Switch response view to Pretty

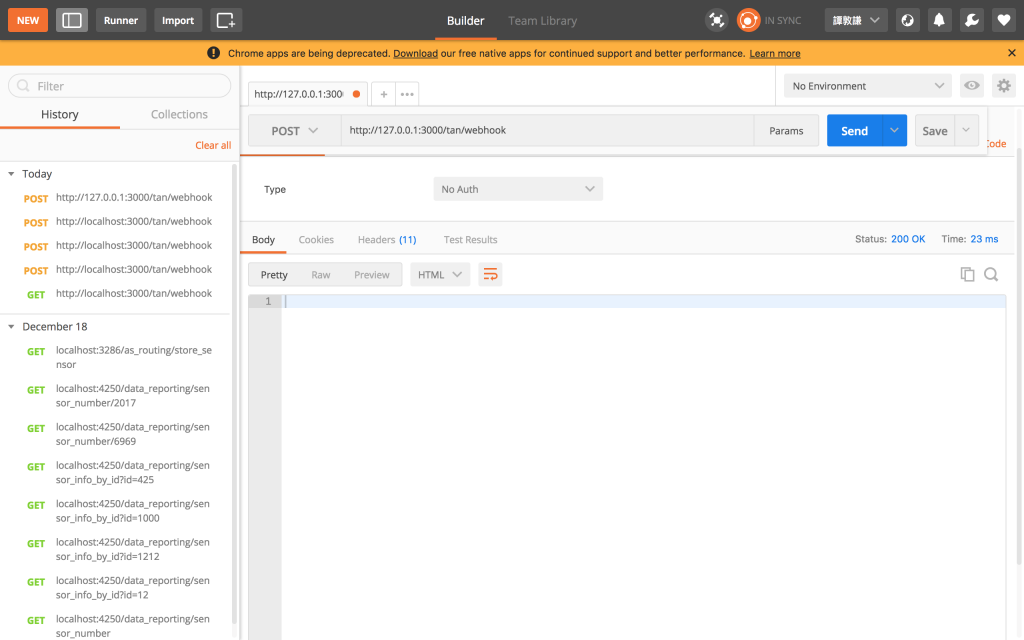click(274, 275)
